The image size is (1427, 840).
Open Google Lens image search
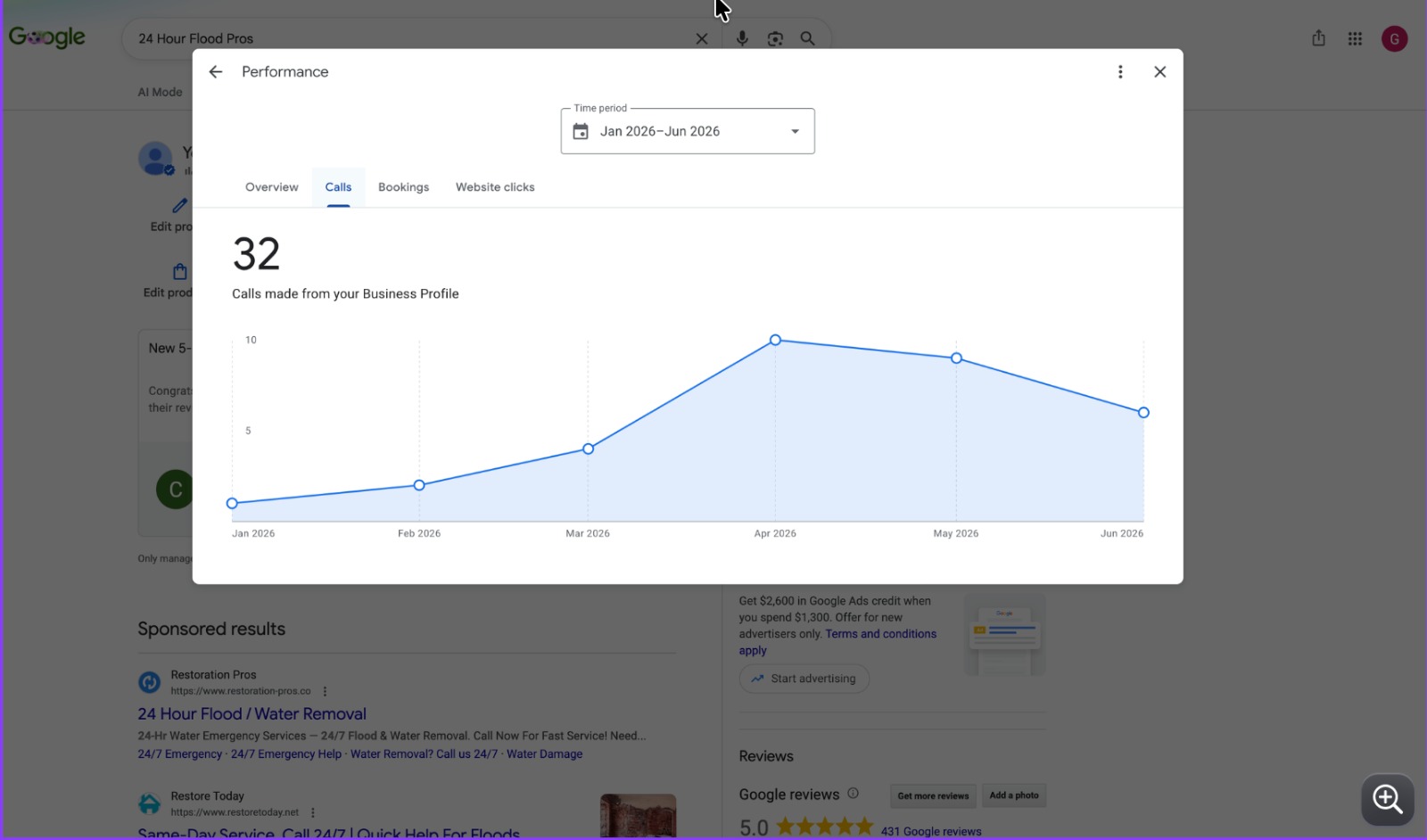click(775, 39)
